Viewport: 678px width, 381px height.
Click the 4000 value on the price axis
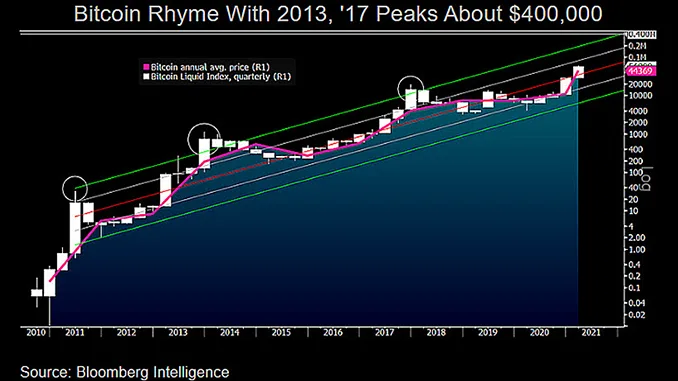coord(638,111)
